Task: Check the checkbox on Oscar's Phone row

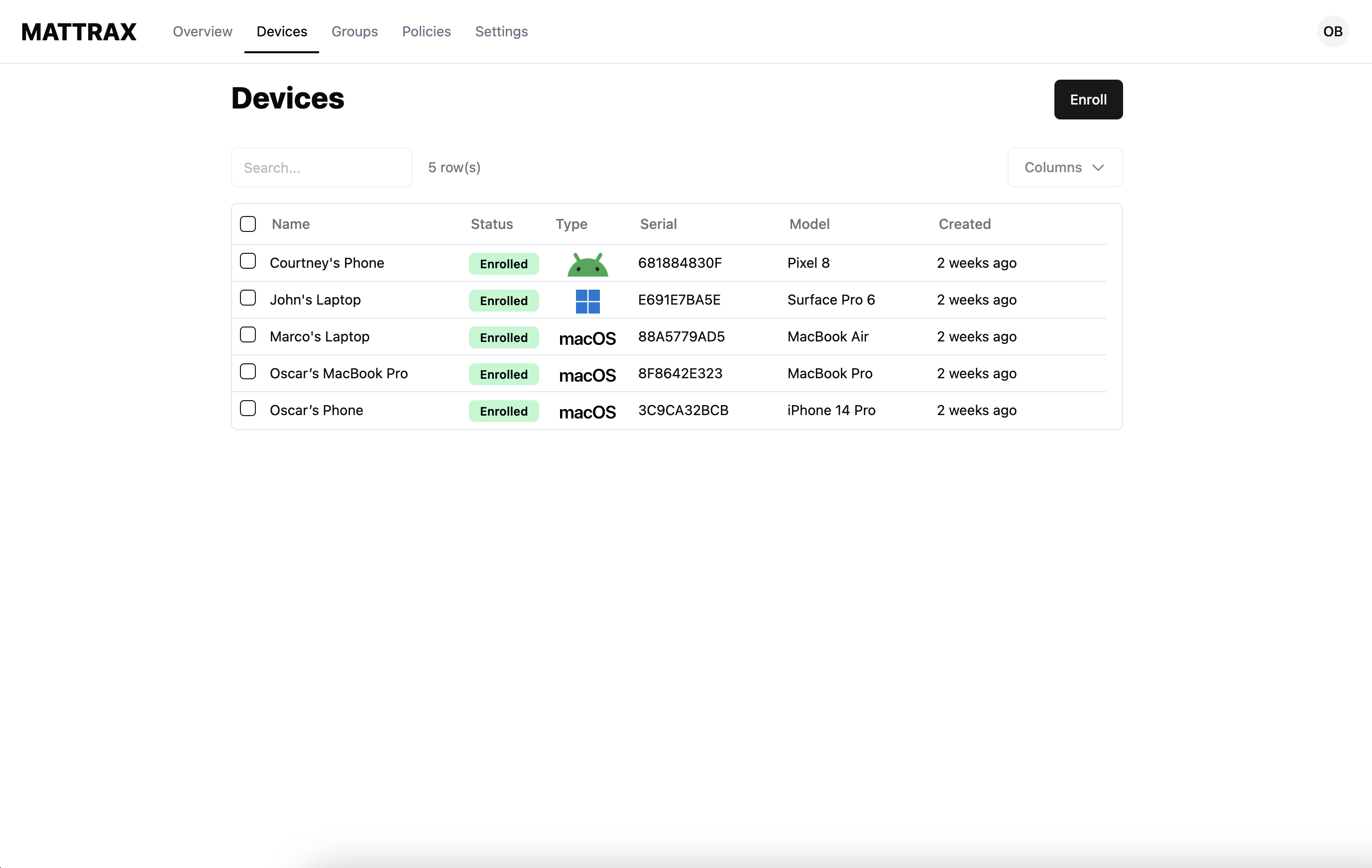Action: click(248, 409)
